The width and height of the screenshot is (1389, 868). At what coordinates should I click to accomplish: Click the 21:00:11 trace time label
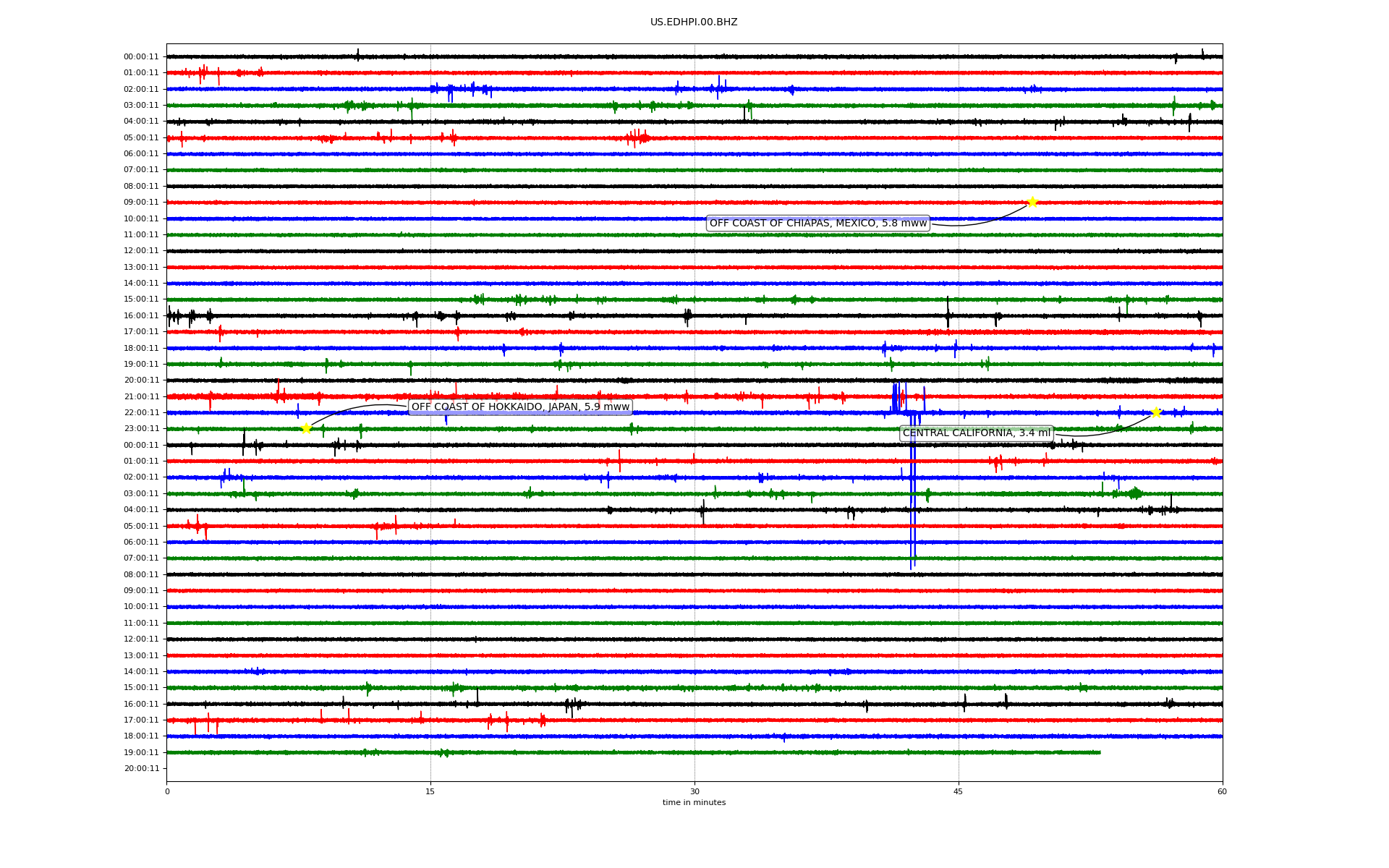click(141, 396)
